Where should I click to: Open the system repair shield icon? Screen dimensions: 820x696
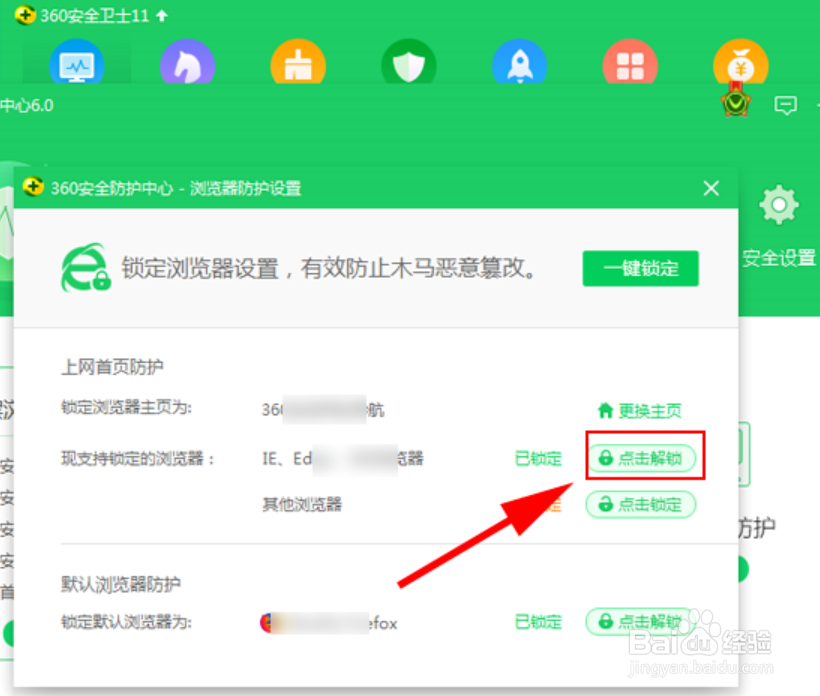[408, 63]
